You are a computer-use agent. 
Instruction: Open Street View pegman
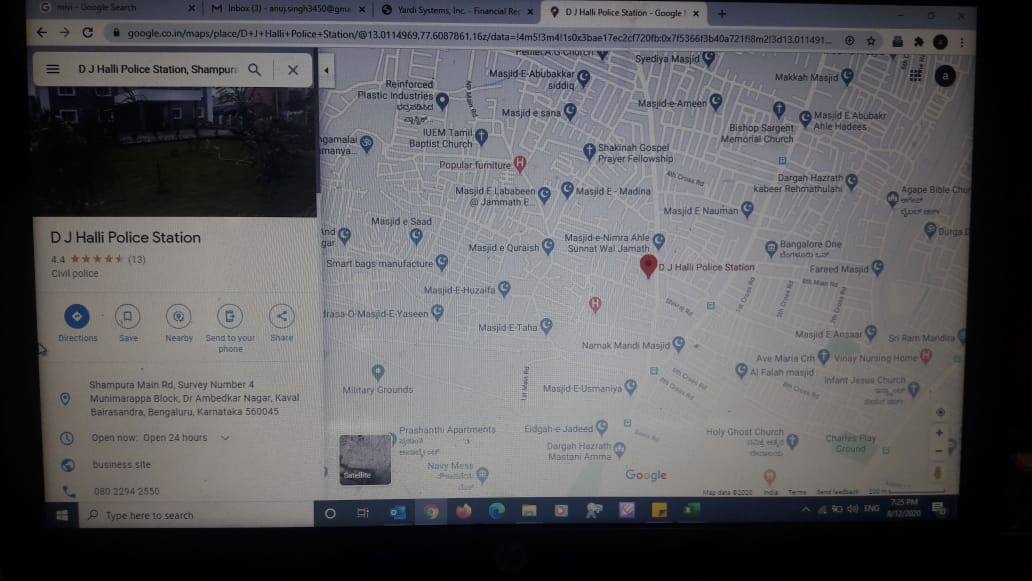[938, 472]
